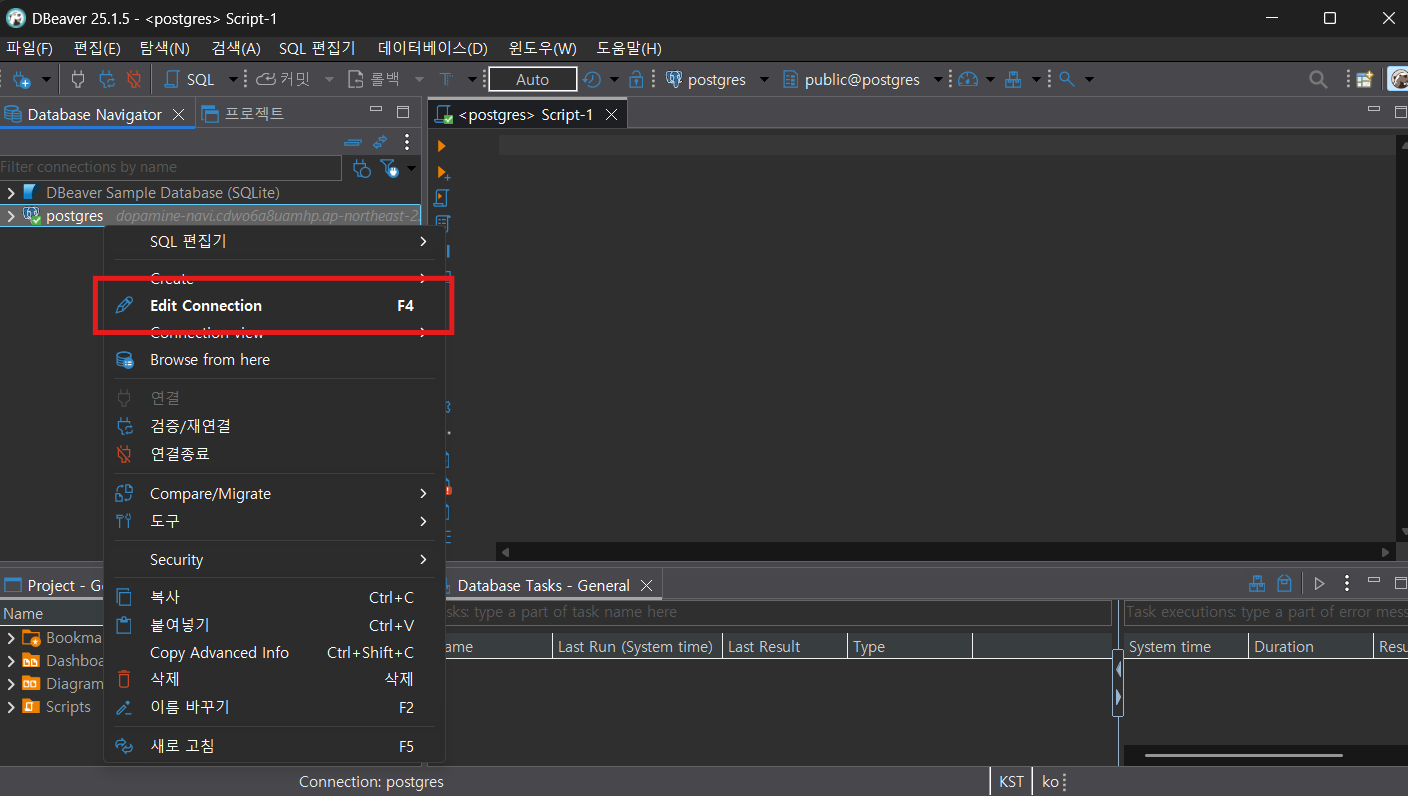Open the transaction log clock icon
The image size is (1408, 796).
point(592,79)
